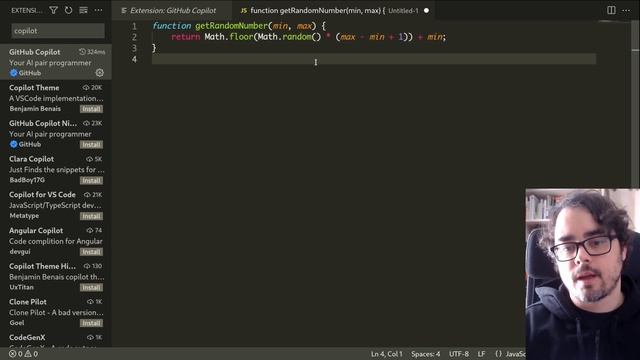Click download count icon for Copilot Theme

point(86,88)
